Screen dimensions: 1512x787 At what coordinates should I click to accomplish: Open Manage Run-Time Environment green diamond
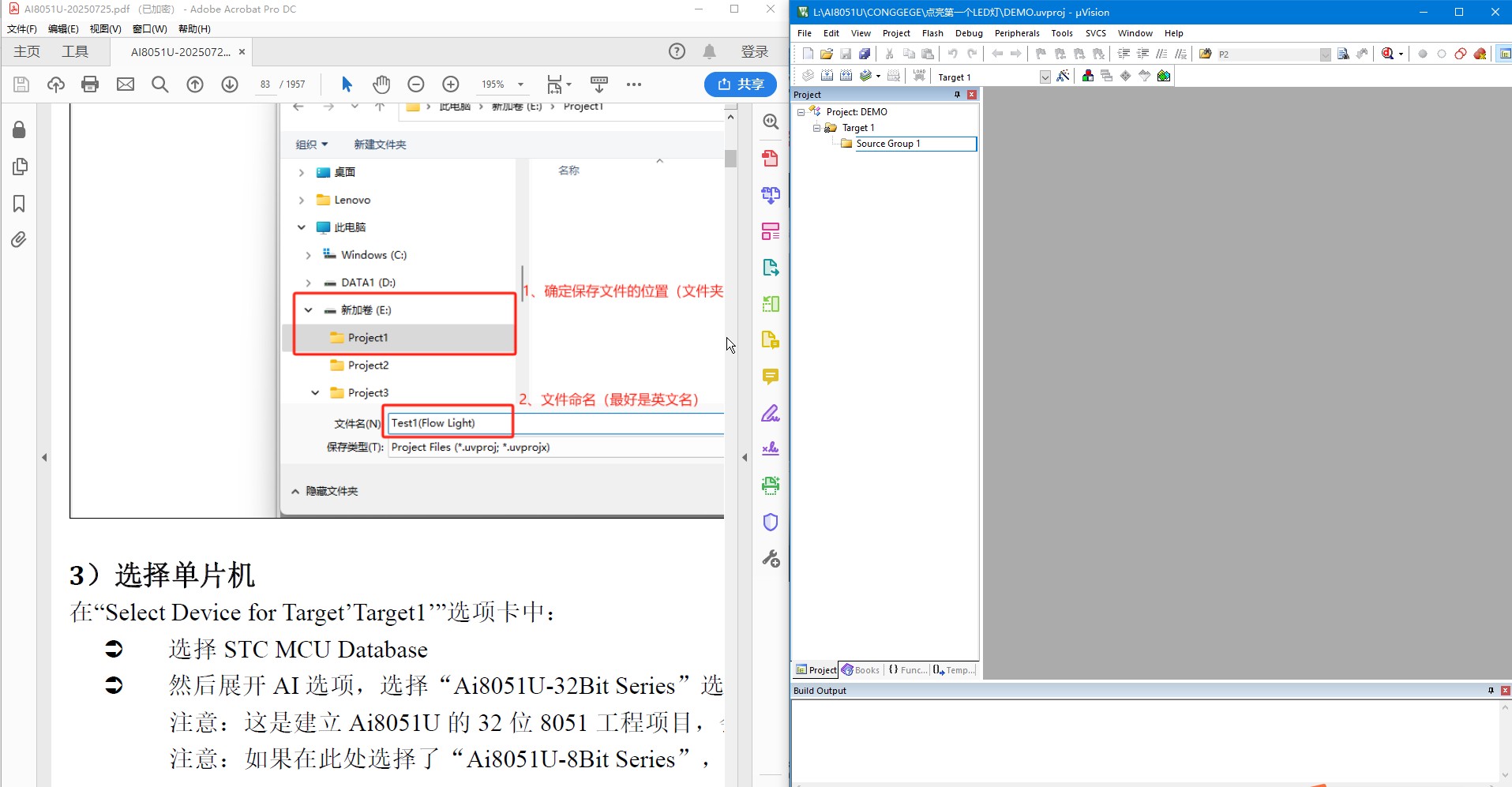[1126, 76]
